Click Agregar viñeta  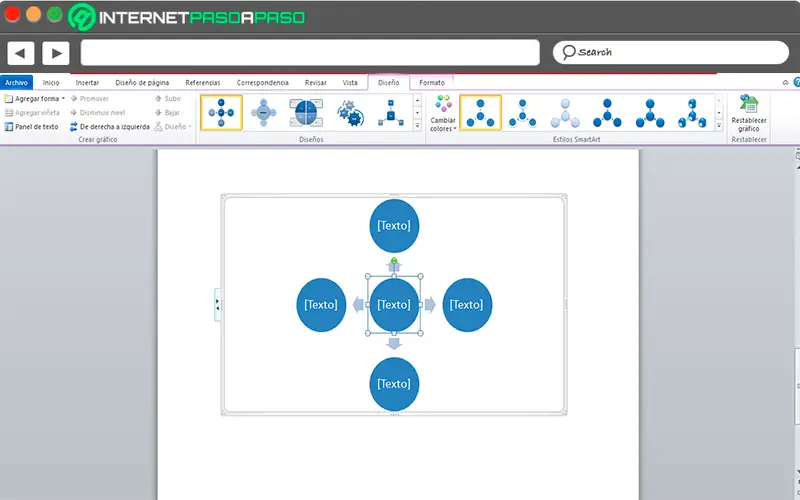coord(32,113)
